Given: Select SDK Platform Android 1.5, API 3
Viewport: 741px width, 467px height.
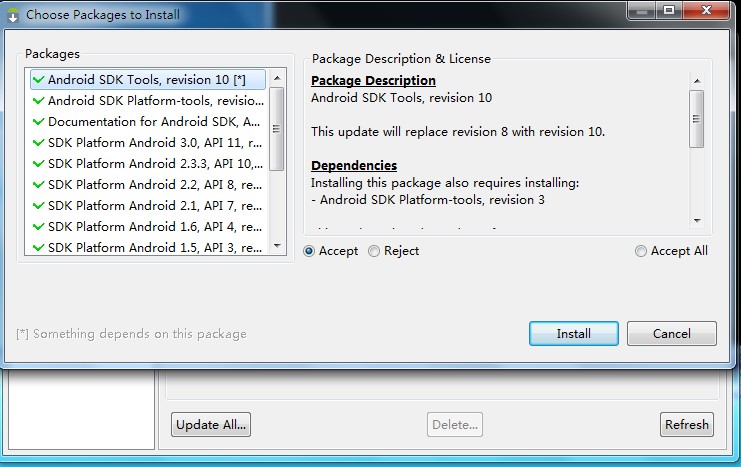Looking at the screenshot, I should pos(148,247).
